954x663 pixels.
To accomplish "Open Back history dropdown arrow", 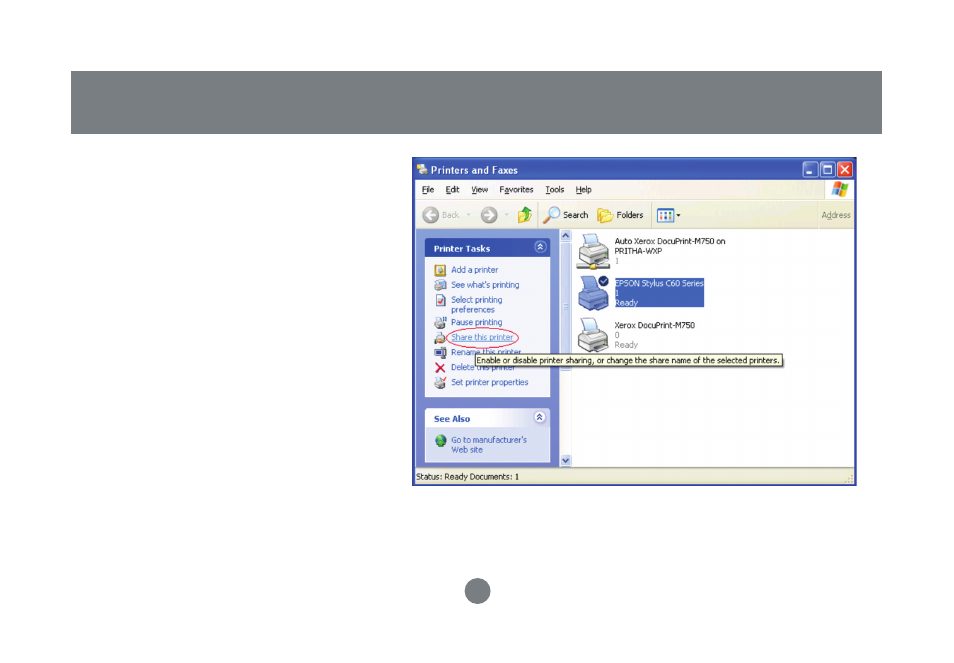I will point(468,215).
